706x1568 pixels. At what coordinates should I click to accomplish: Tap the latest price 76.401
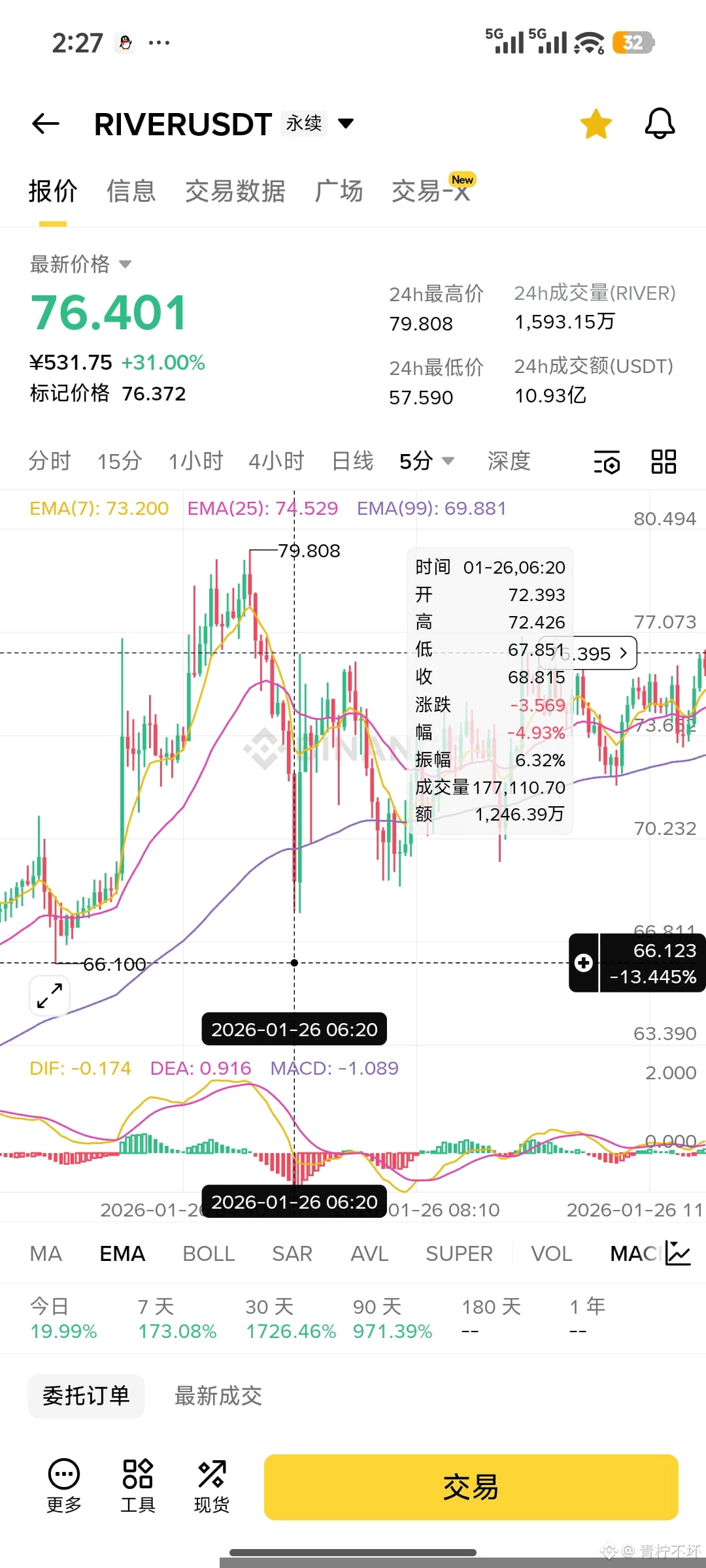[x=109, y=313]
